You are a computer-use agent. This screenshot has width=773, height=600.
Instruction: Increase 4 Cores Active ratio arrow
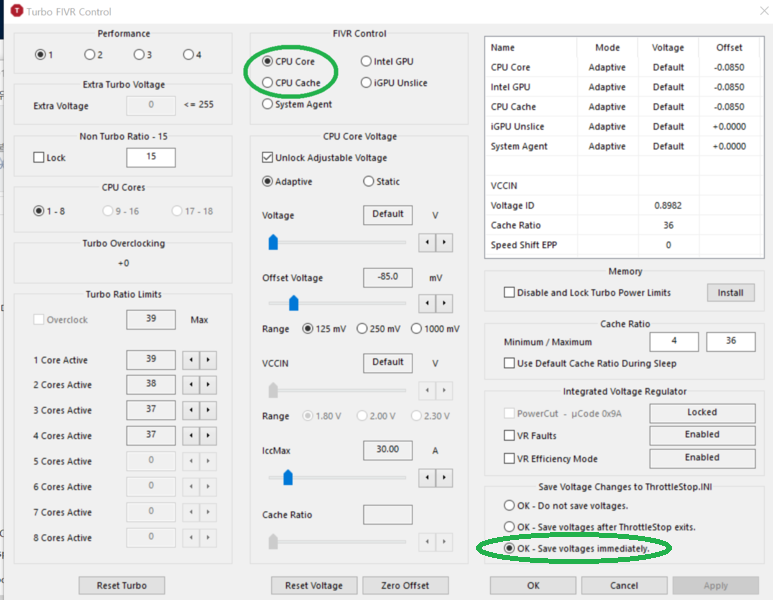click(208, 436)
